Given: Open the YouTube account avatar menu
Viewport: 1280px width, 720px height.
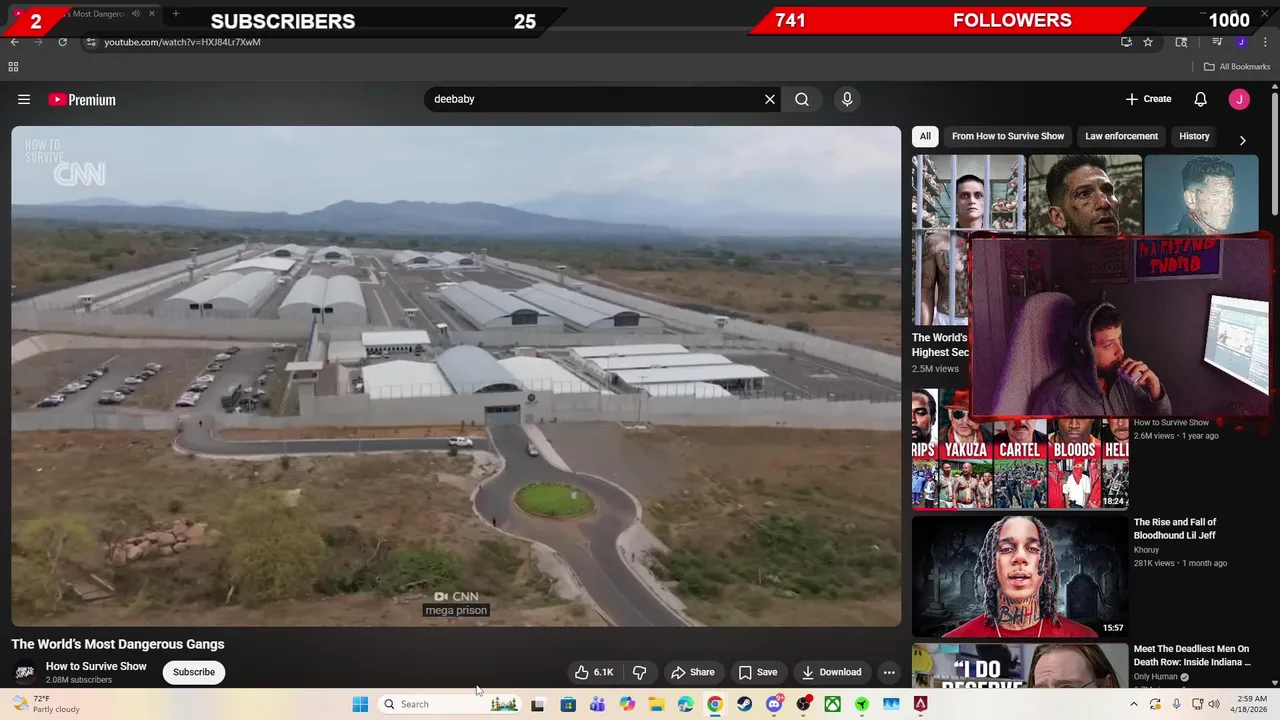Looking at the screenshot, I should tap(1239, 99).
